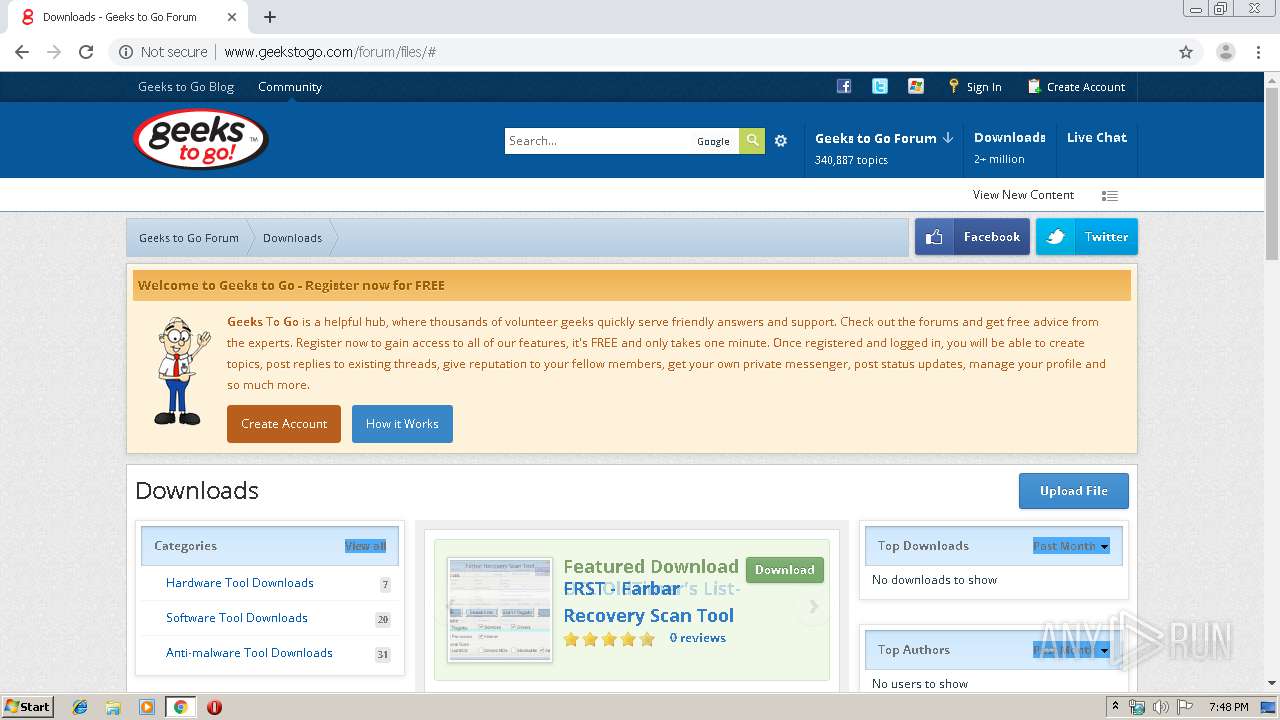Image resolution: width=1280 pixels, height=720 pixels.
Task: Click the orange Create Account button
Action: coord(284,424)
